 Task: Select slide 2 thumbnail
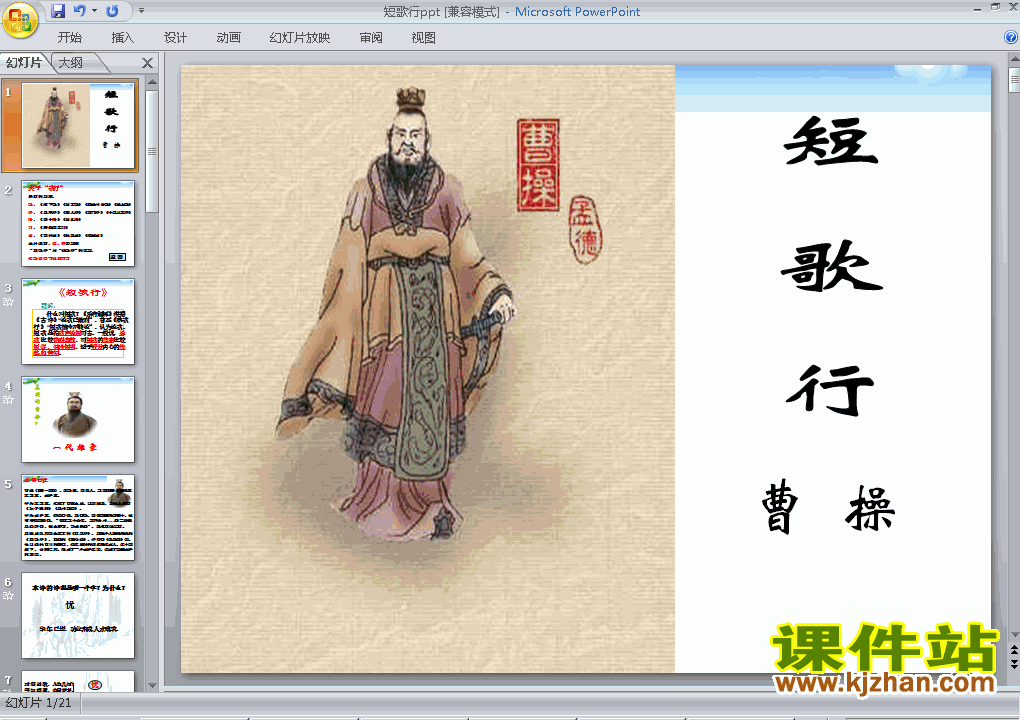point(78,224)
